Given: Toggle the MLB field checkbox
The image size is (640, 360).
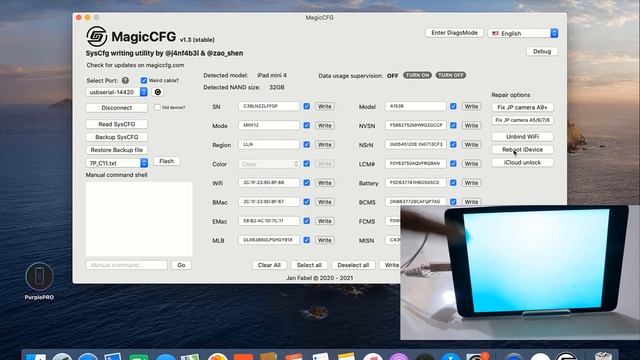Looking at the screenshot, I should (x=307, y=240).
